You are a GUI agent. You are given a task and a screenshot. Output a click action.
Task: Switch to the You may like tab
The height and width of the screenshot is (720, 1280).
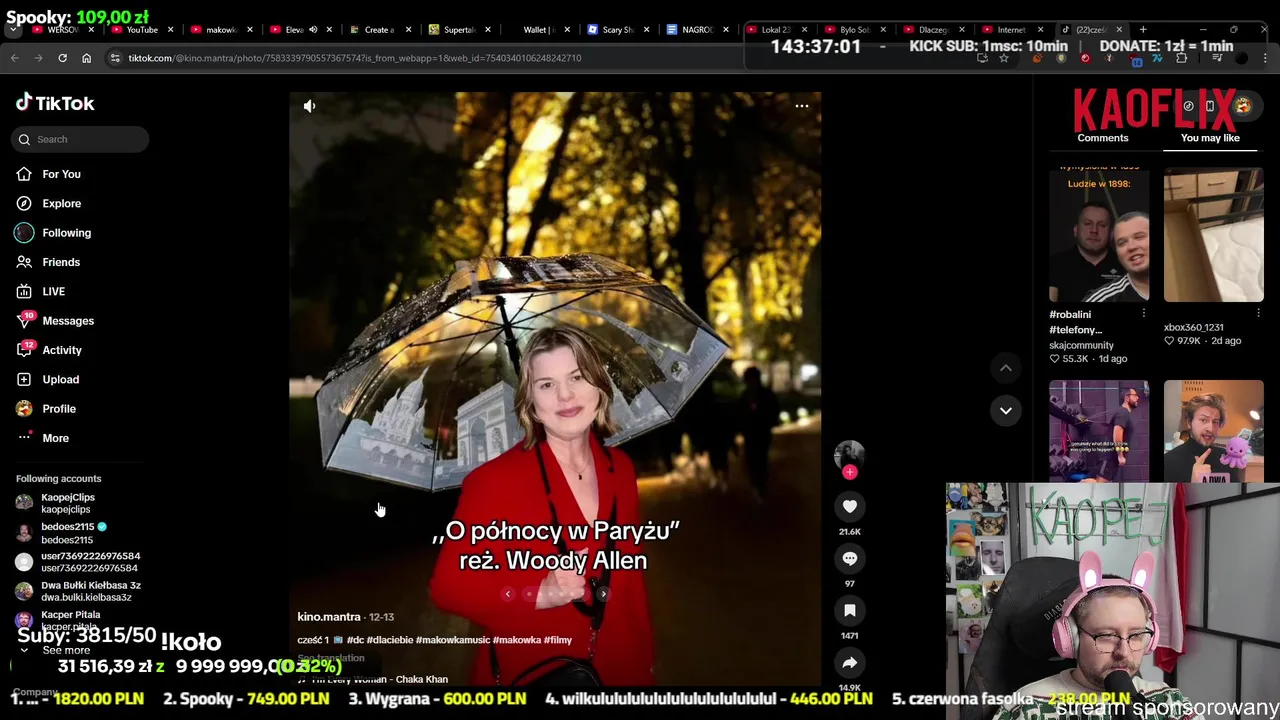pyautogui.click(x=1210, y=138)
